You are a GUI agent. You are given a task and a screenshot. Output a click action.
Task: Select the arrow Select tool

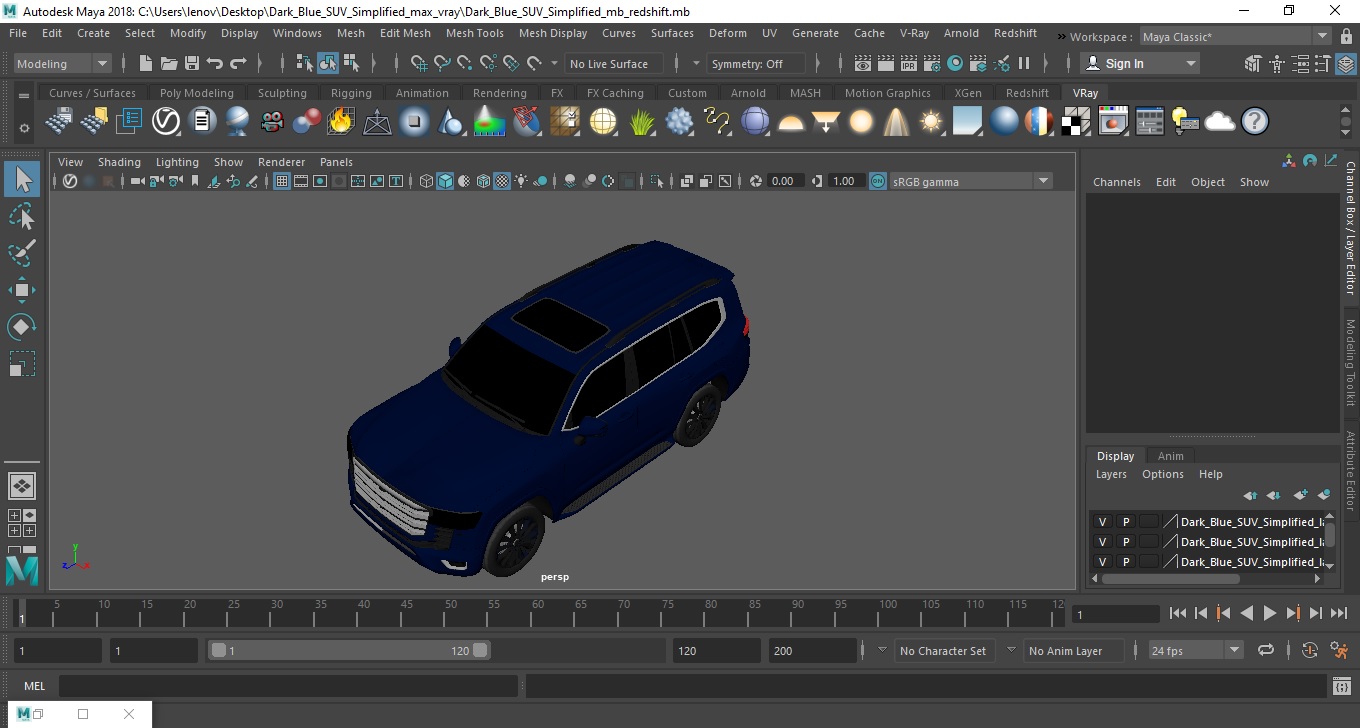[22, 180]
